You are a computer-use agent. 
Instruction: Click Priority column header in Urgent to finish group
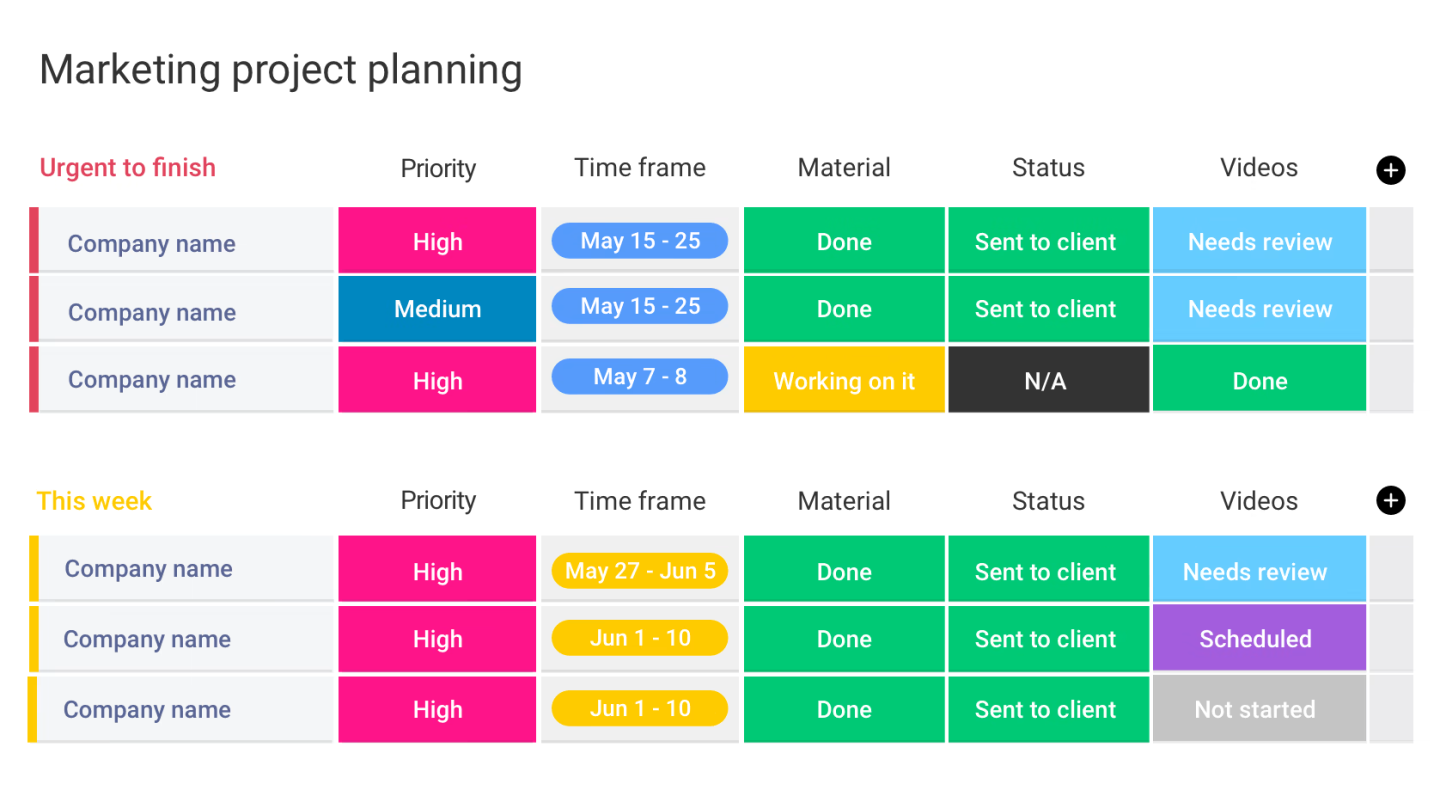pyautogui.click(x=438, y=169)
